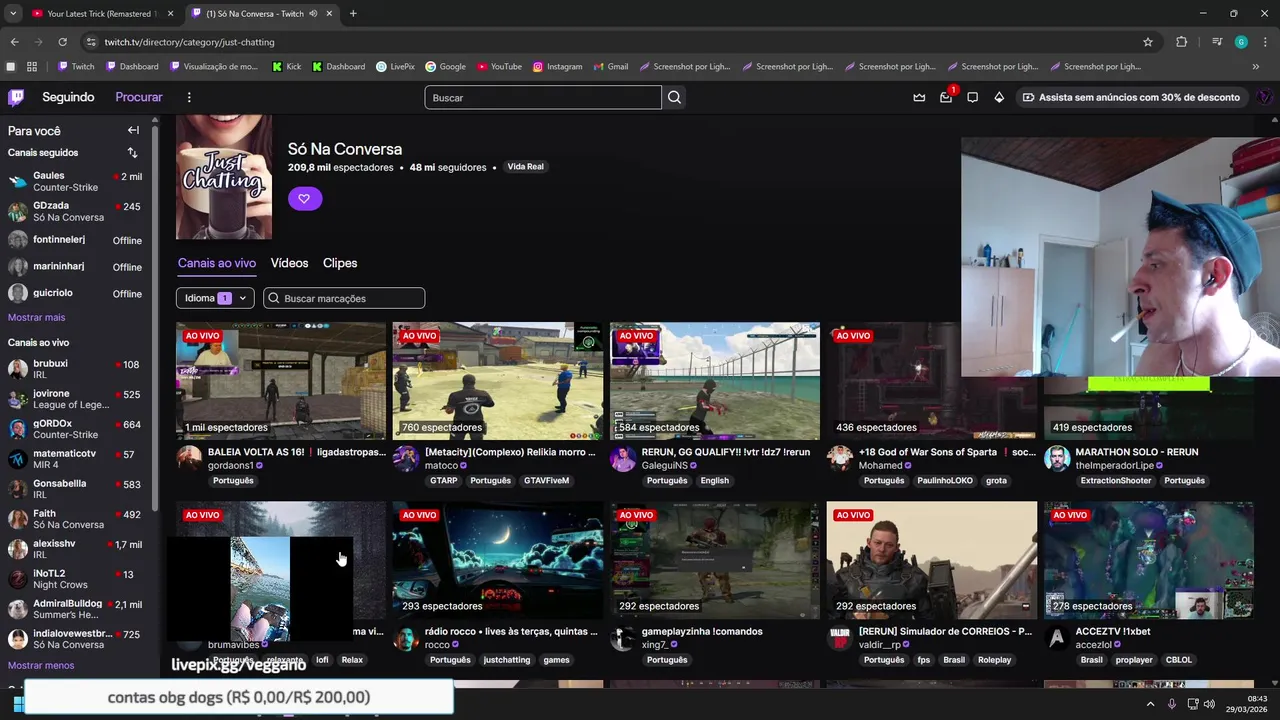Click the search magnifier button
Screen dimensions: 1280x720
click(675, 97)
